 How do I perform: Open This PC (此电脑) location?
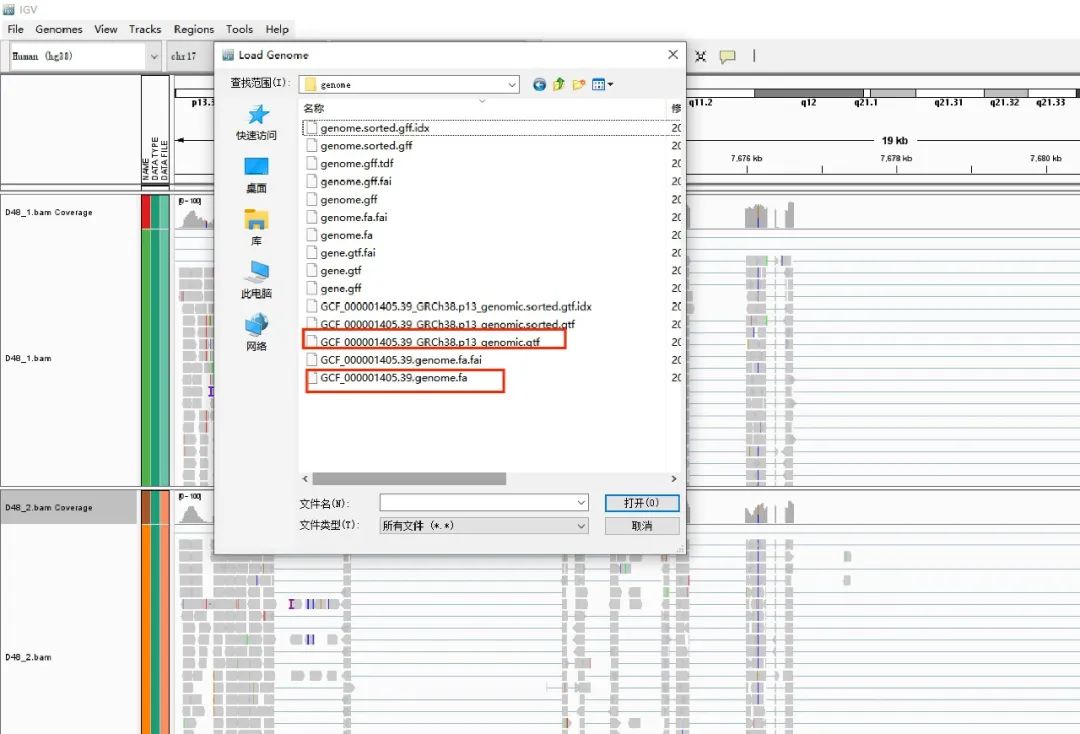tap(256, 280)
